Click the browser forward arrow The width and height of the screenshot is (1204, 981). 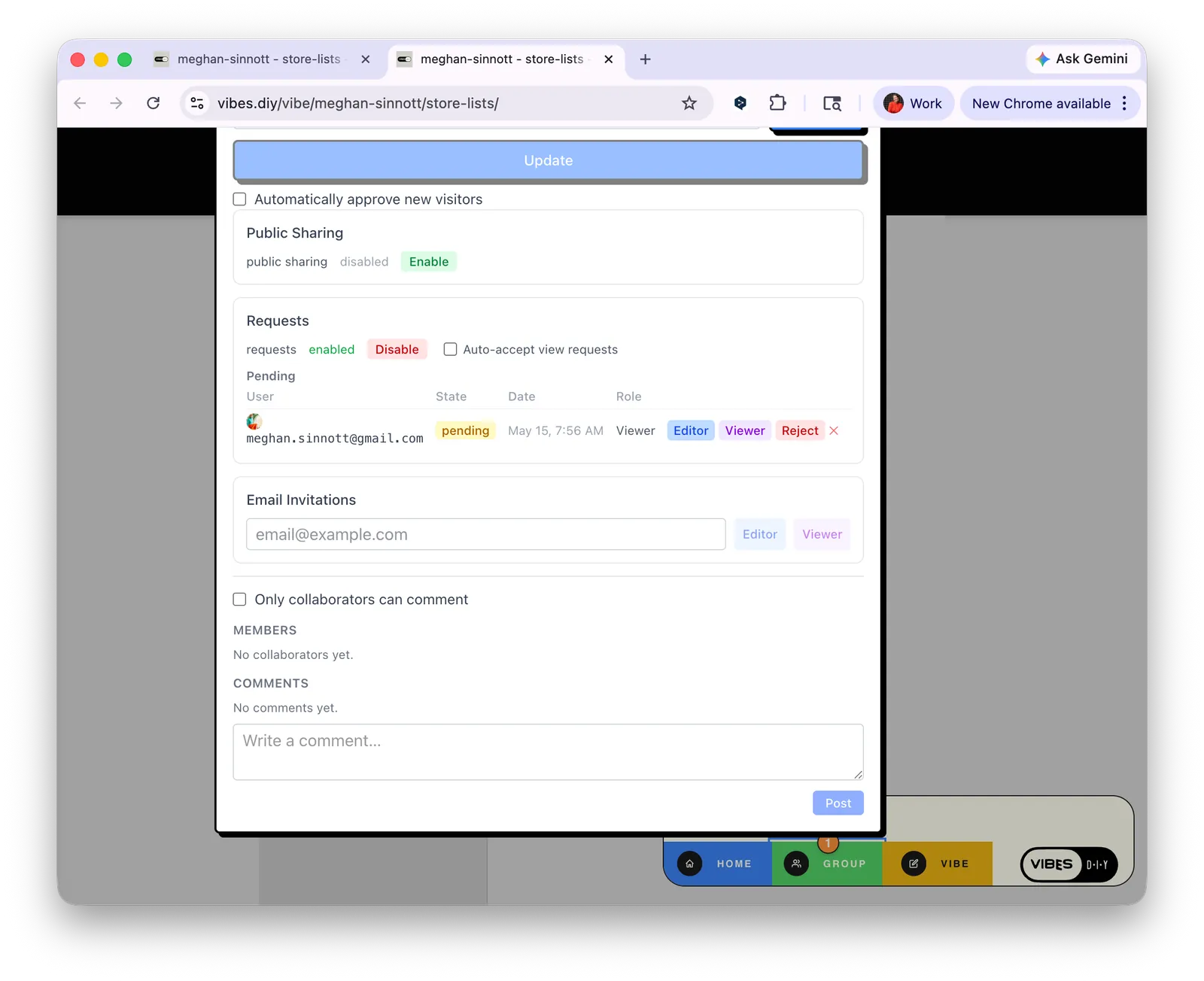click(116, 103)
